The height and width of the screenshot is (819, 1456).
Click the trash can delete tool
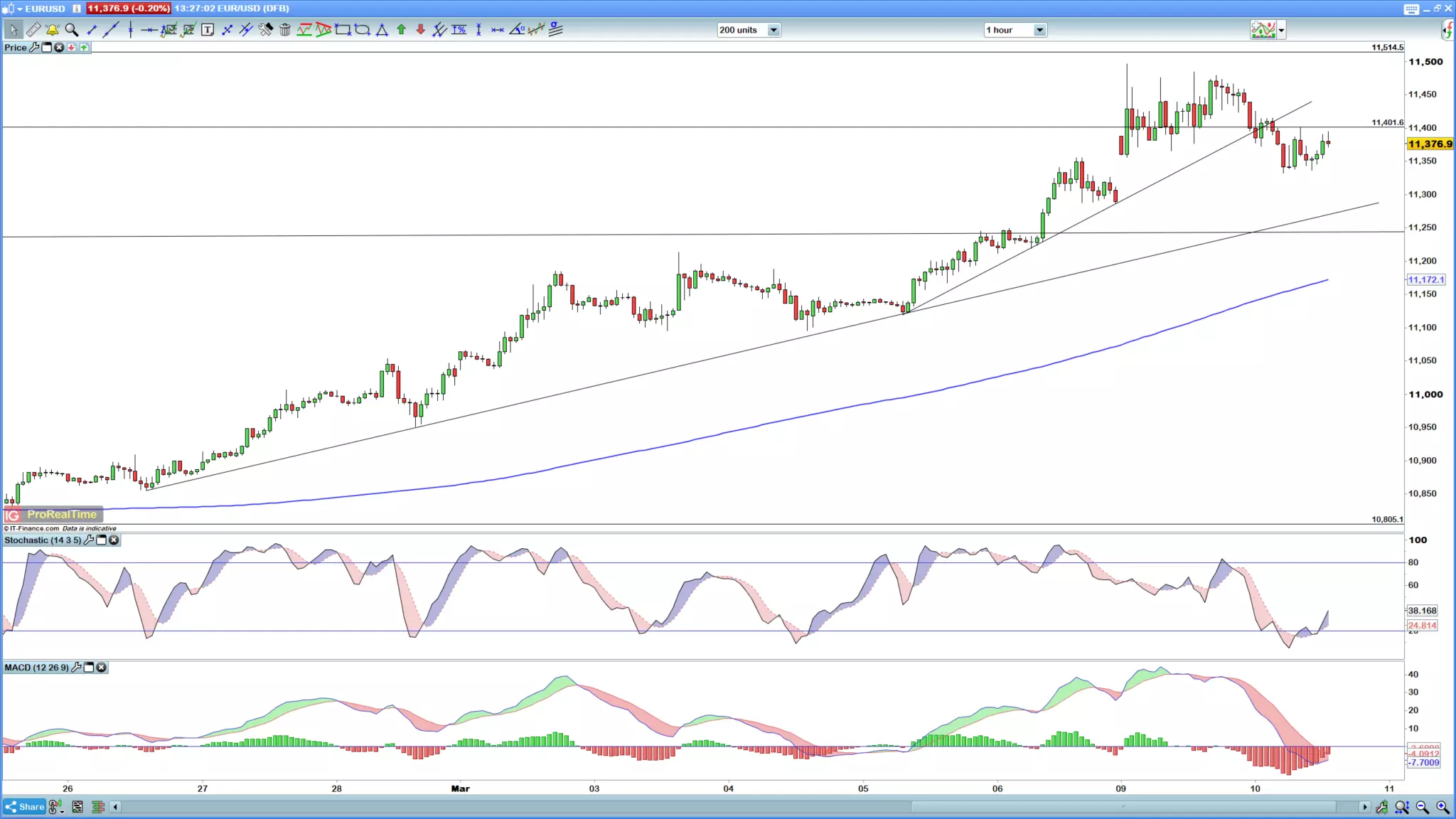point(285,30)
